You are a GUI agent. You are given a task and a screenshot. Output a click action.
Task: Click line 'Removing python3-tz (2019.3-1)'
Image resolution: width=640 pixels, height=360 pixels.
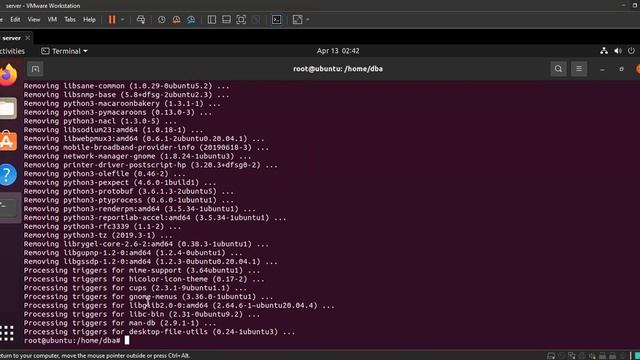pos(98,236)
